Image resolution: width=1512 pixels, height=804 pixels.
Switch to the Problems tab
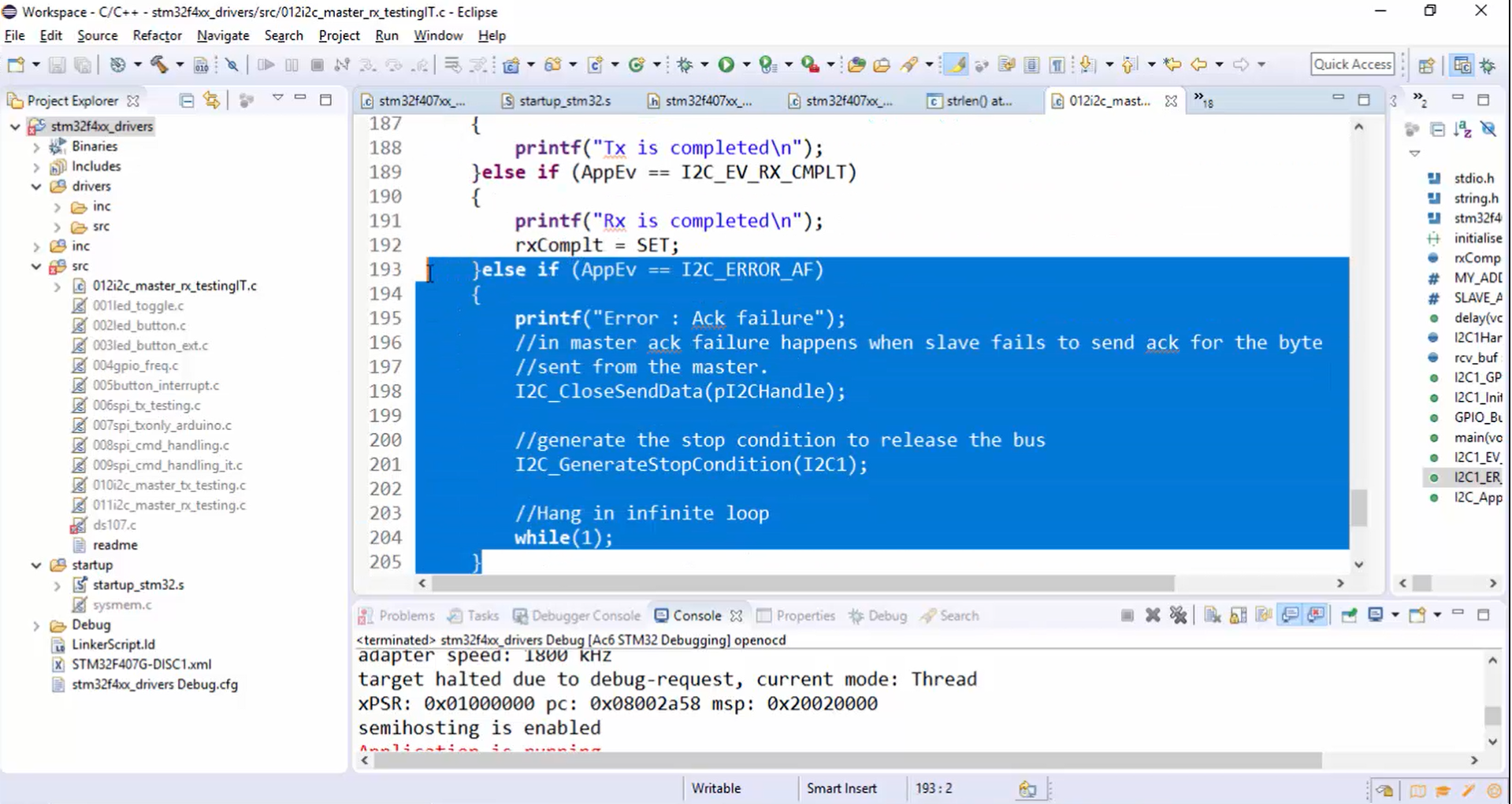point(397,616)
